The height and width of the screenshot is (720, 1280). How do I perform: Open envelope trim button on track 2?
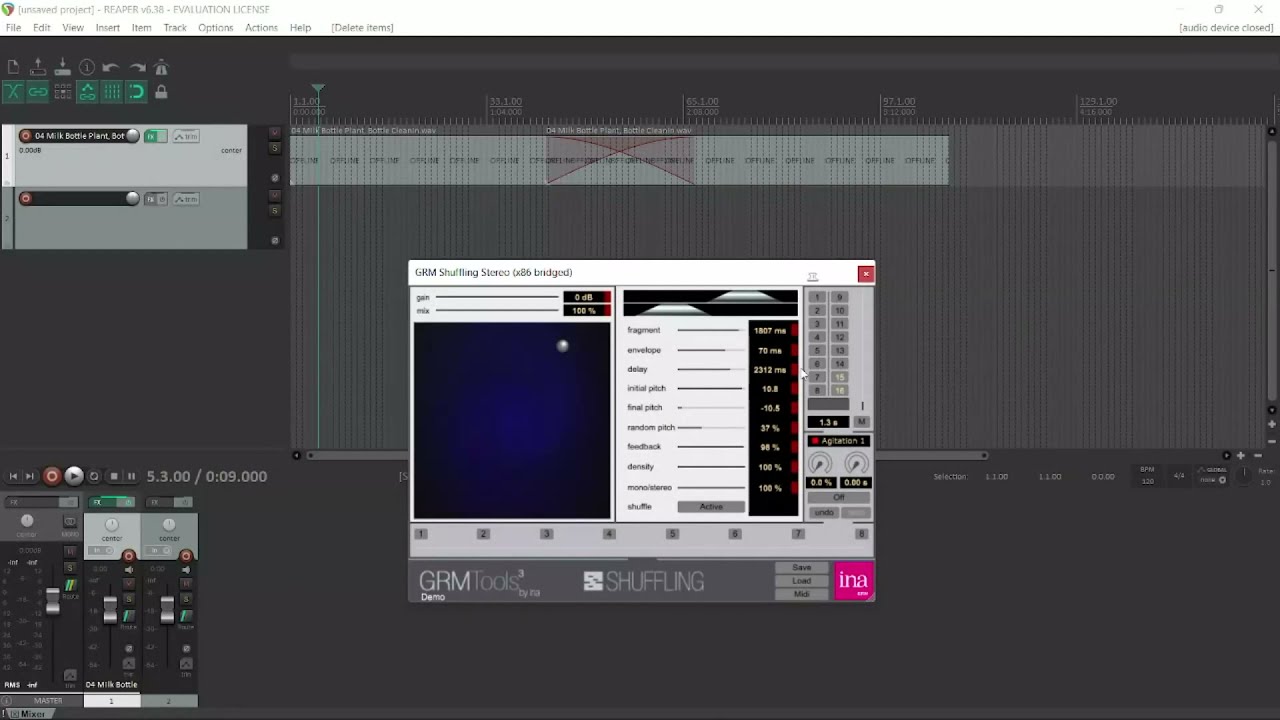pos(186,199)
